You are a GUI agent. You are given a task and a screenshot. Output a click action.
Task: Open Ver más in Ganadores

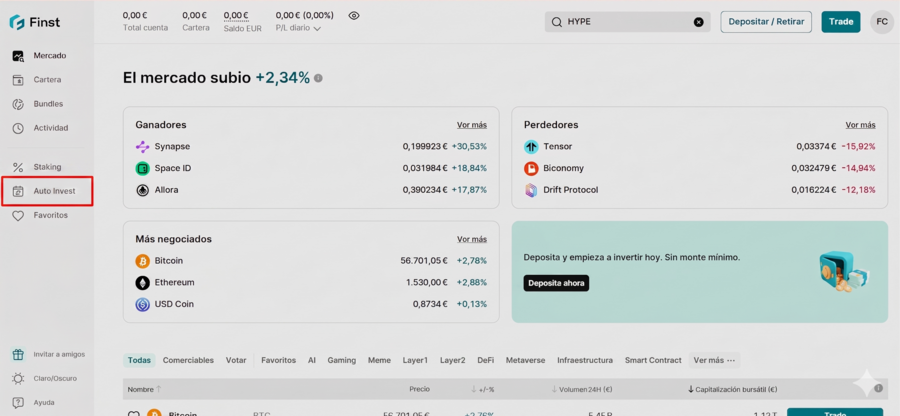(472, 125)
